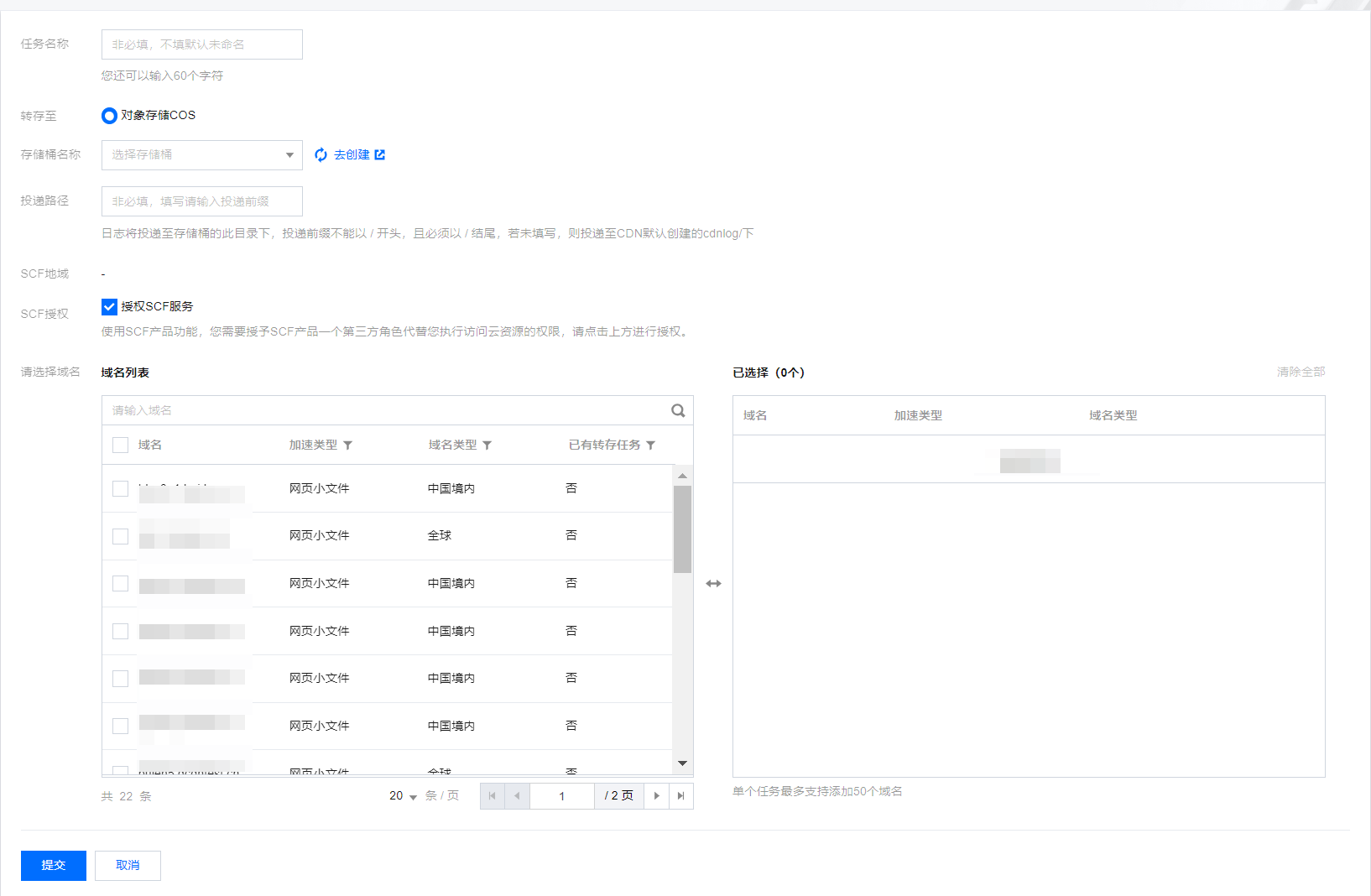Click the 取消 cancel button
This screenshot has width=1371, height=896.
pyautogui.click(x=128, y=866)
